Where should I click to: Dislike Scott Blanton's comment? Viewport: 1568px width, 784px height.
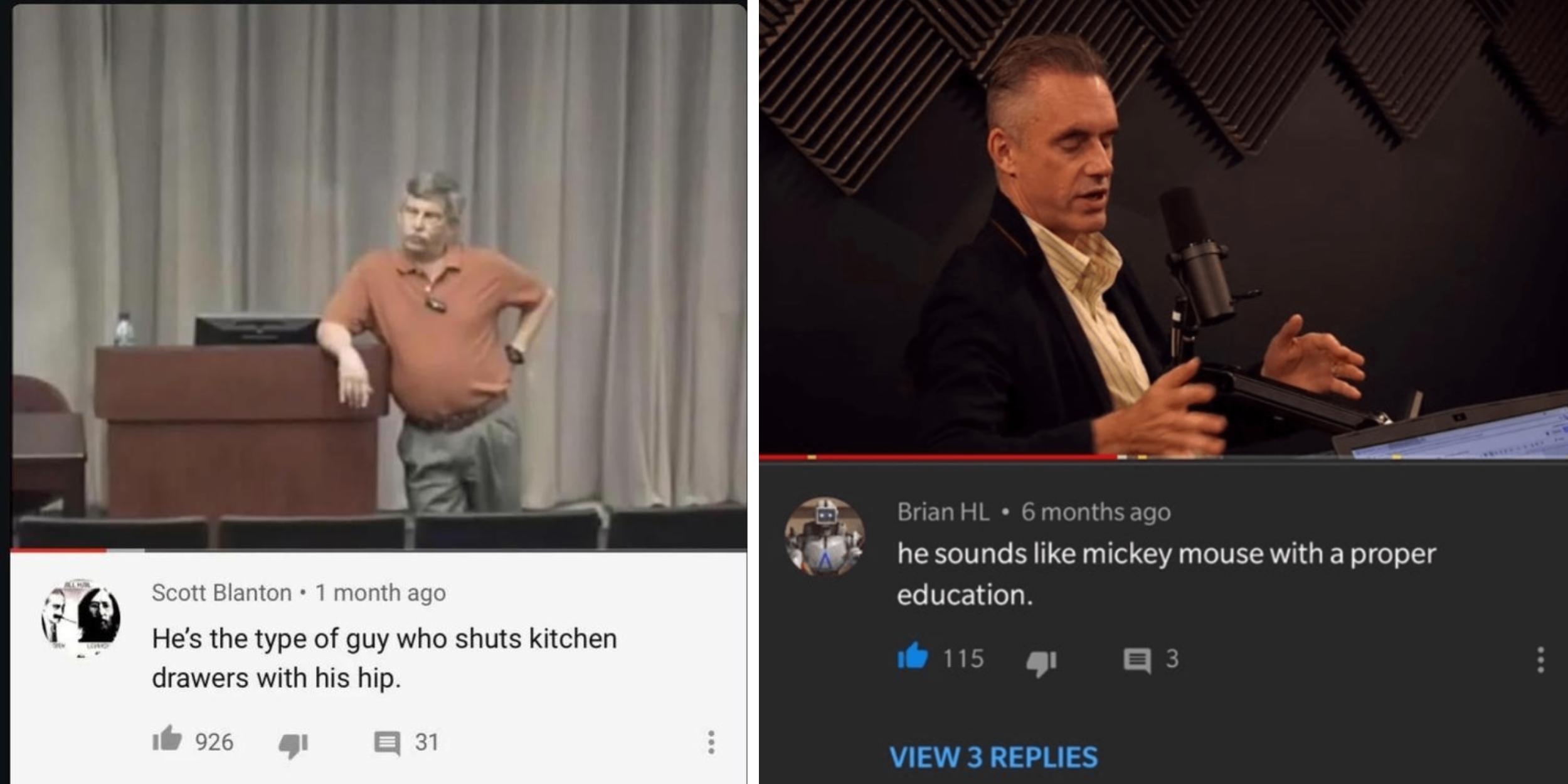click(x=293, y=744)
